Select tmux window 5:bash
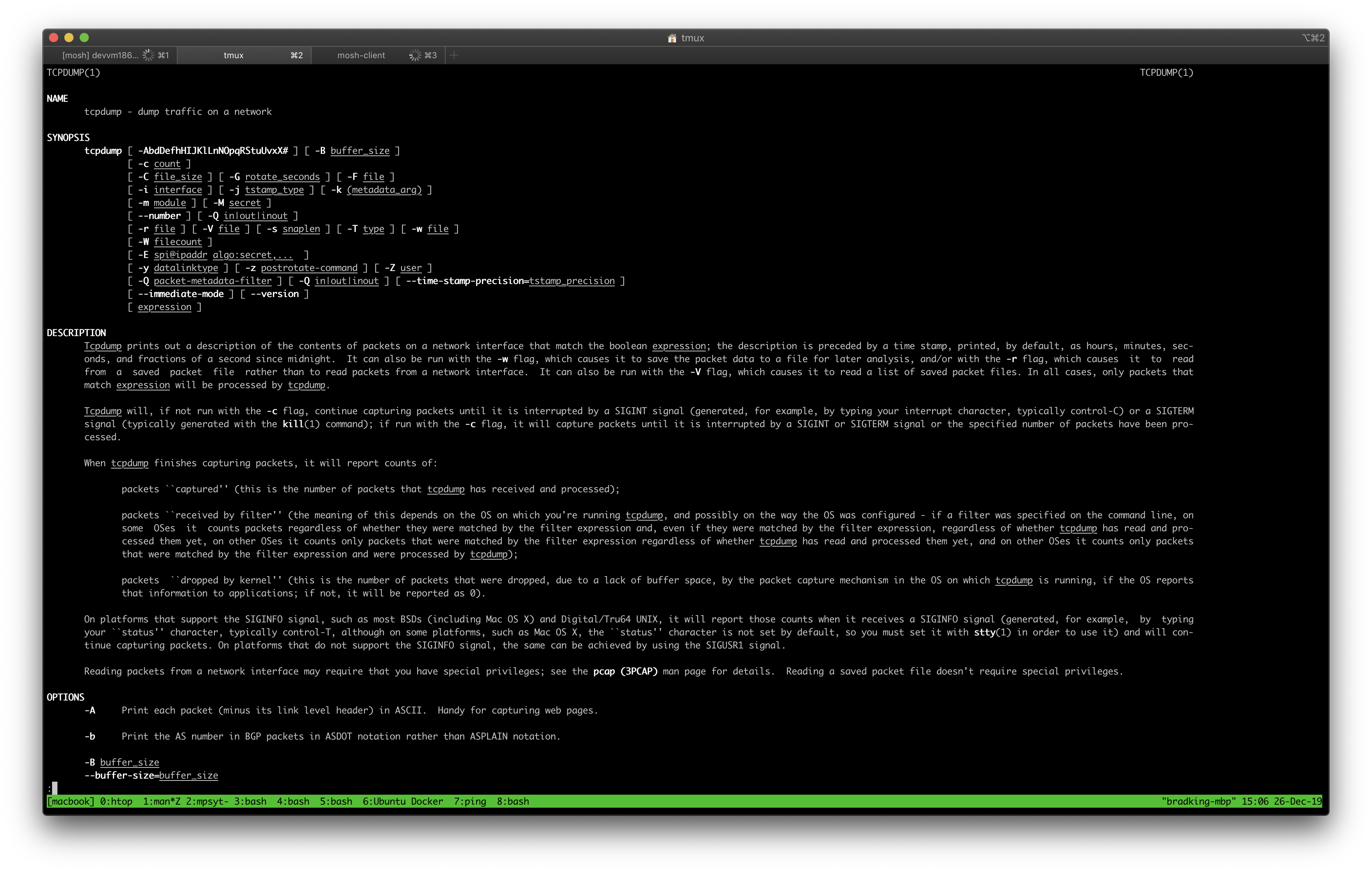Viewport: 1372px width, 872px height. (336, 801)
